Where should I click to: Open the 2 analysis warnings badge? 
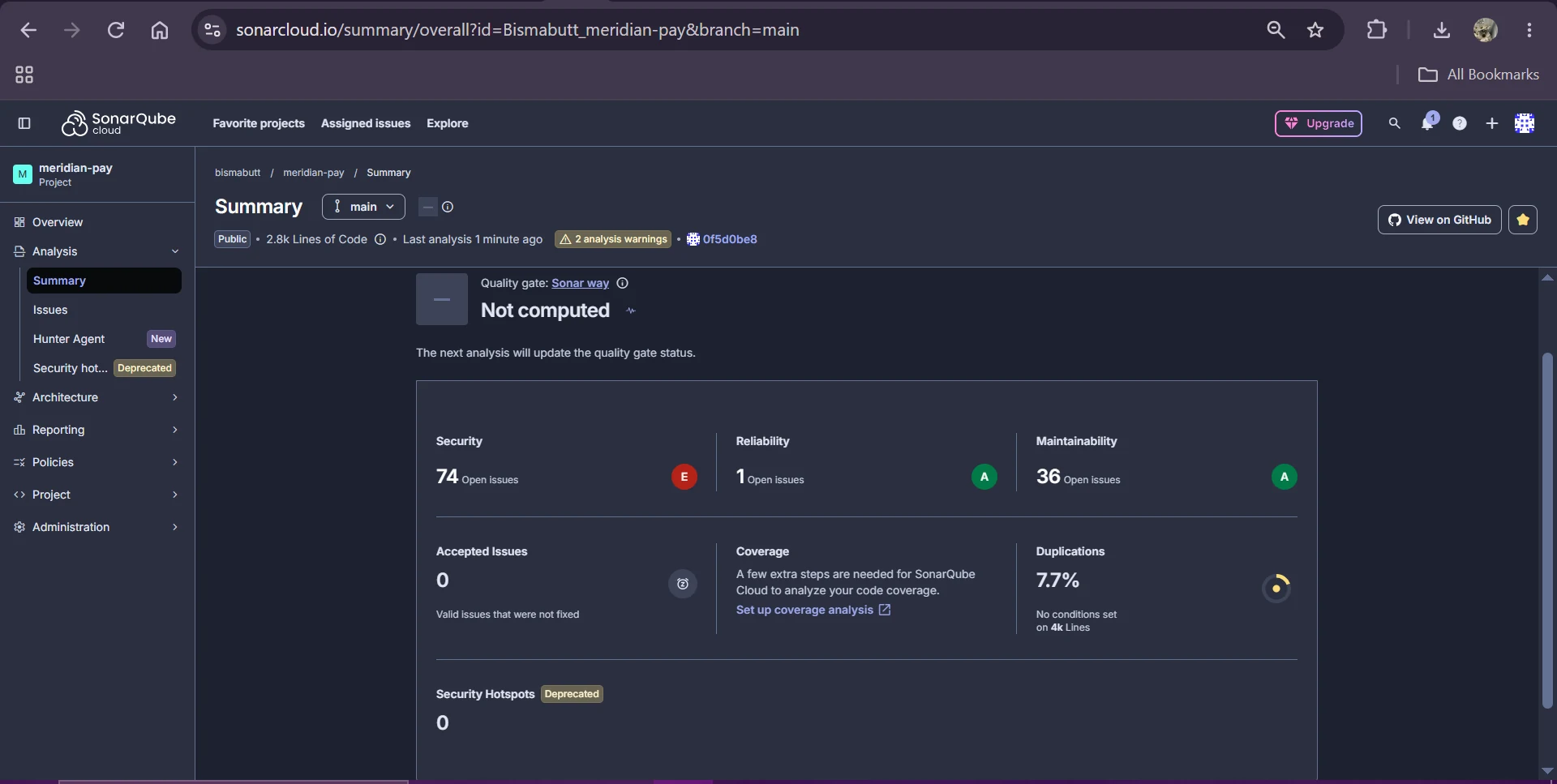click(x=613, y=239)
